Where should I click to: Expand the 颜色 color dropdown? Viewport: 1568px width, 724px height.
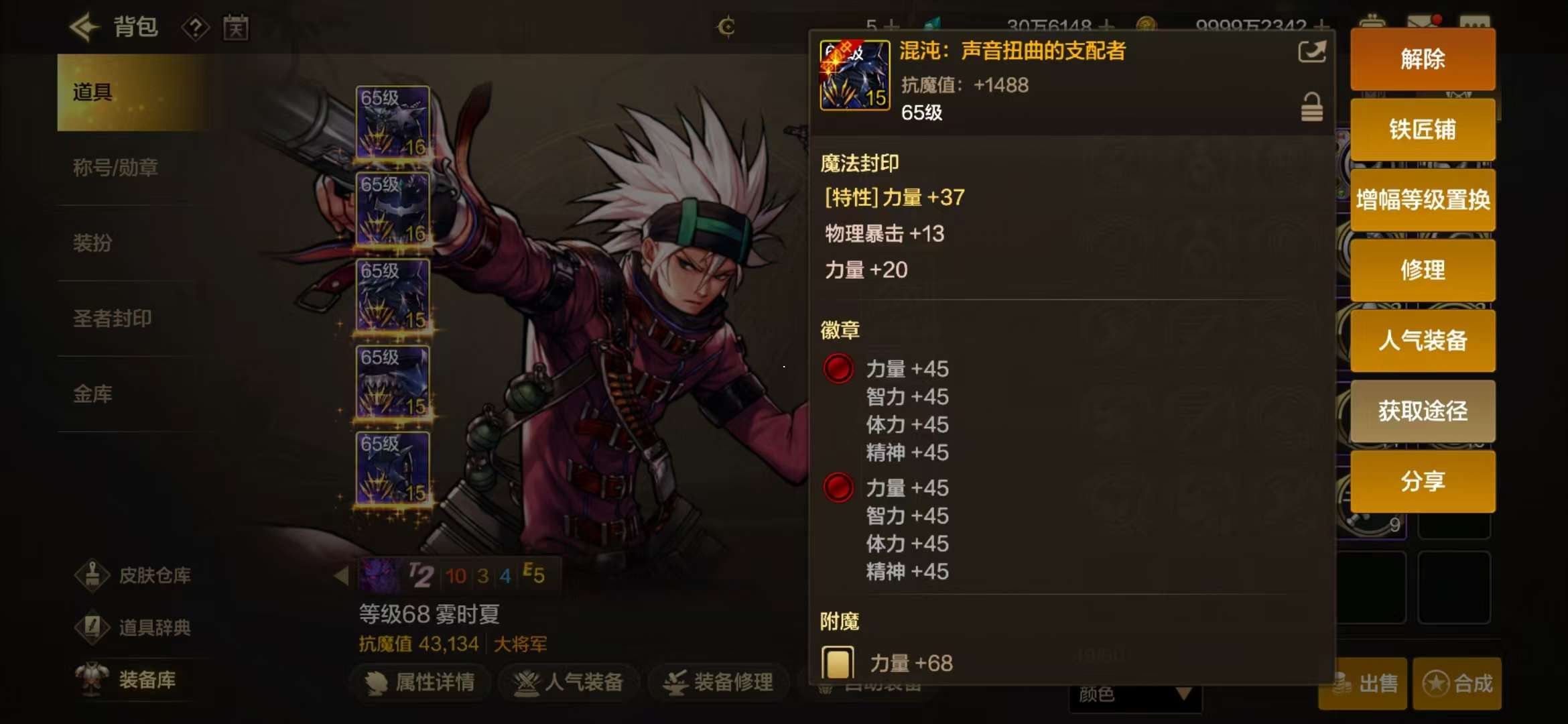pyautogui.click(x=1135, y=695)
